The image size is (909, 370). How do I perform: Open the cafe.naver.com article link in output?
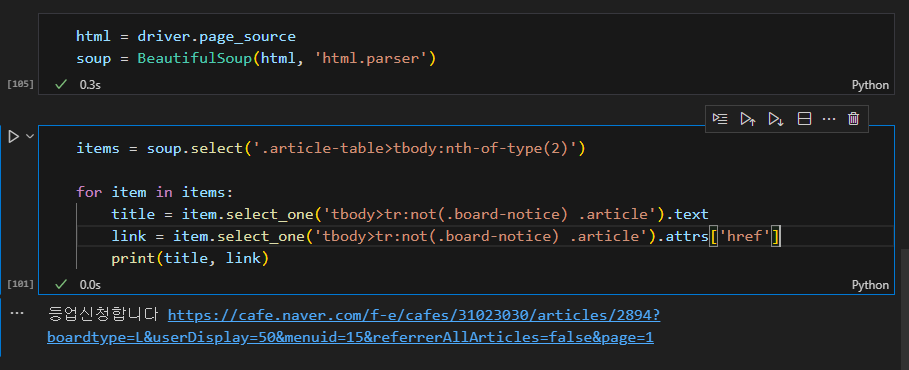point(353,327)
